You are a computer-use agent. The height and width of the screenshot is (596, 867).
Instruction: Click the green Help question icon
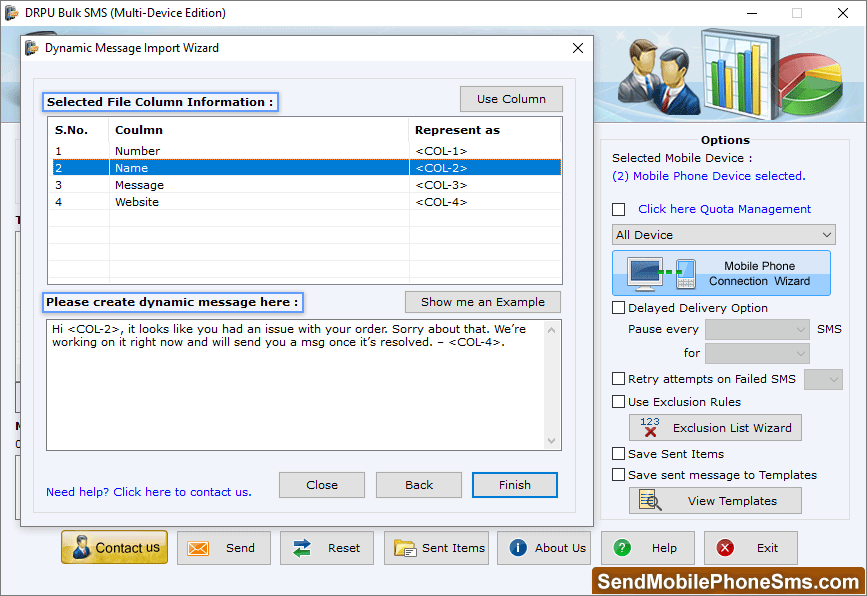(622, 548)
